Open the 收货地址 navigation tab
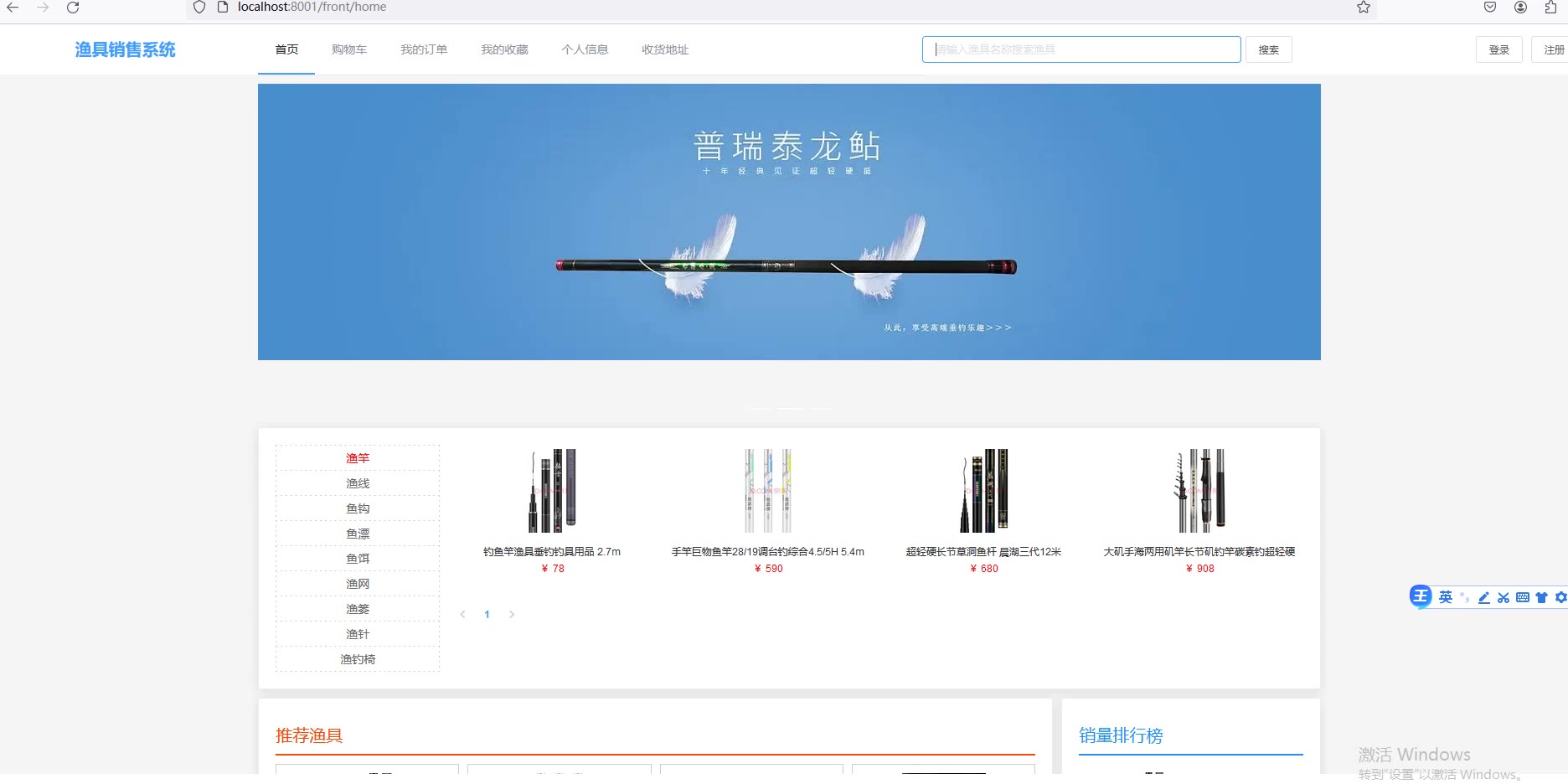Image resolution: width=1568 pixels, height=784 pixels. click(x=665, y=50)
